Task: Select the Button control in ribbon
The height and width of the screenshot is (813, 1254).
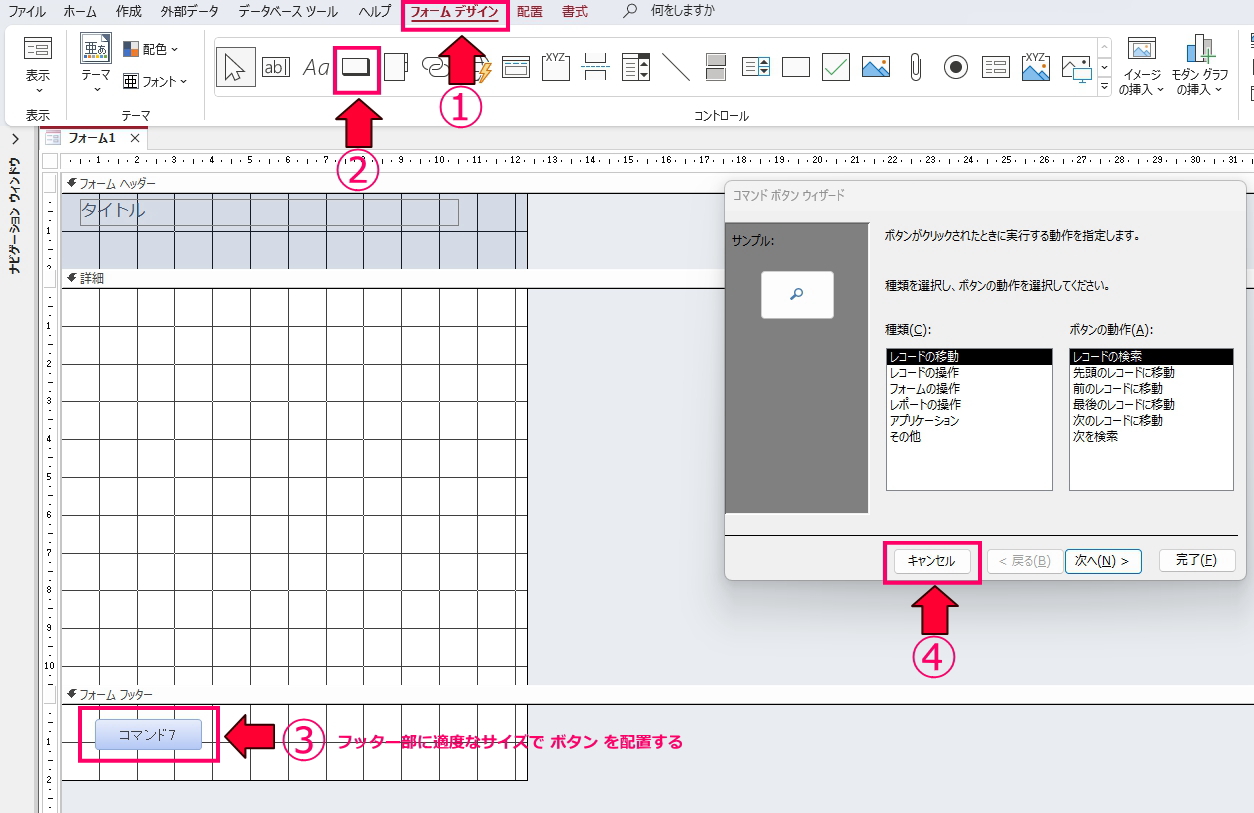Action: pos(356,67)
